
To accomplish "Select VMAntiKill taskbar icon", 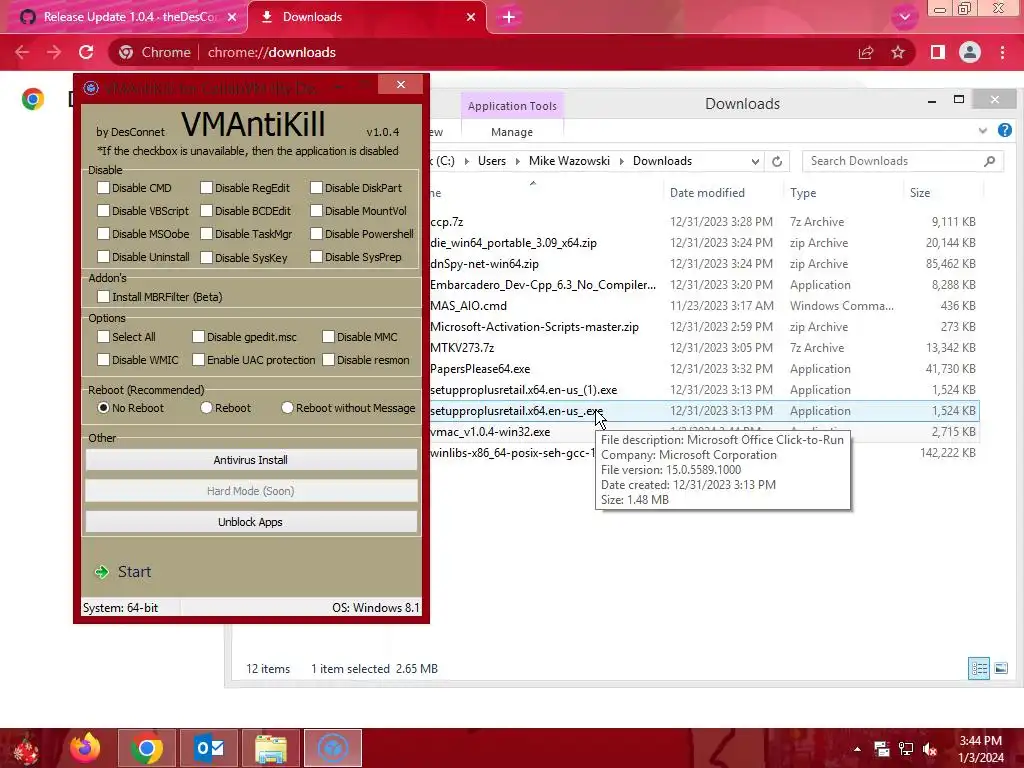I will coord(333,748).
